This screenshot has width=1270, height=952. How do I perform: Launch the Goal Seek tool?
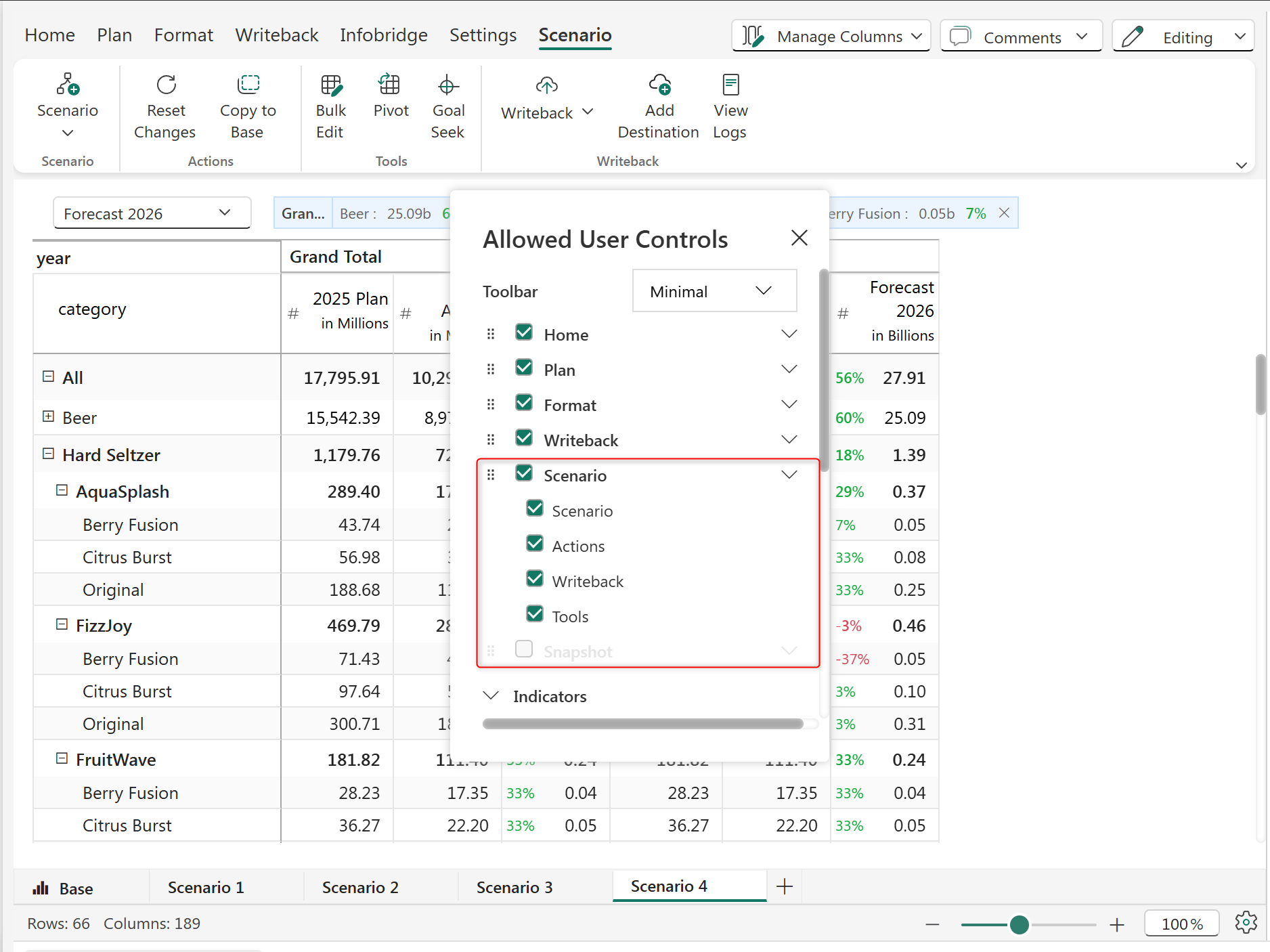447,85
